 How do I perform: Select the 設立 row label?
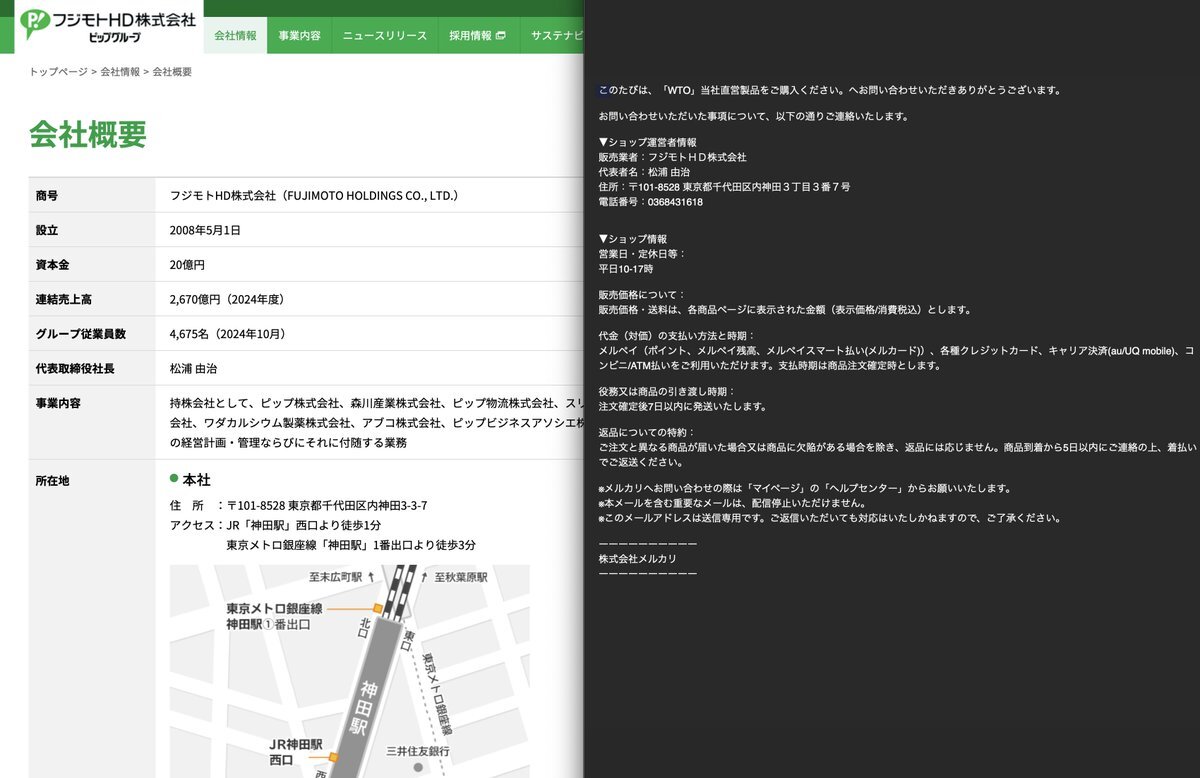47,230
